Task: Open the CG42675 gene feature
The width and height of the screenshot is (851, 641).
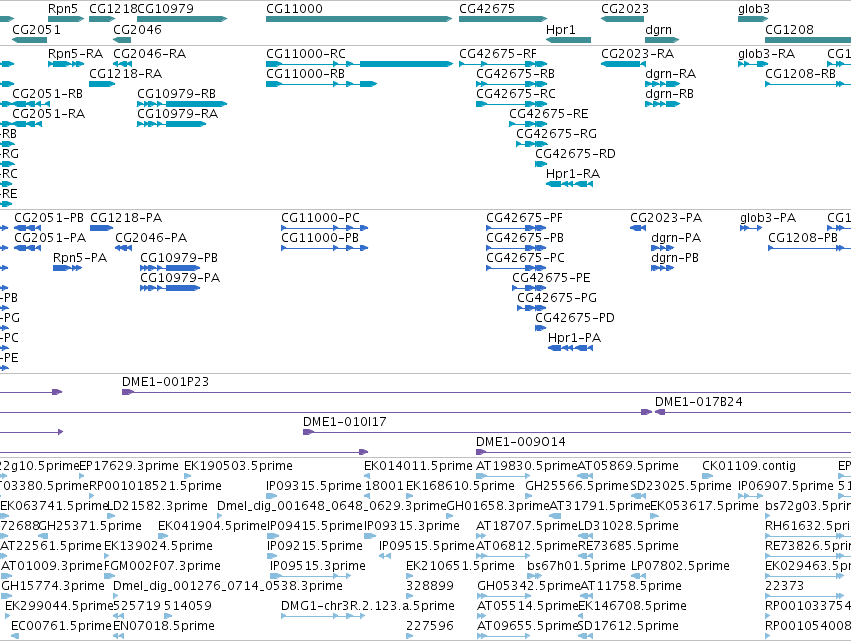Action: point(503,19)
